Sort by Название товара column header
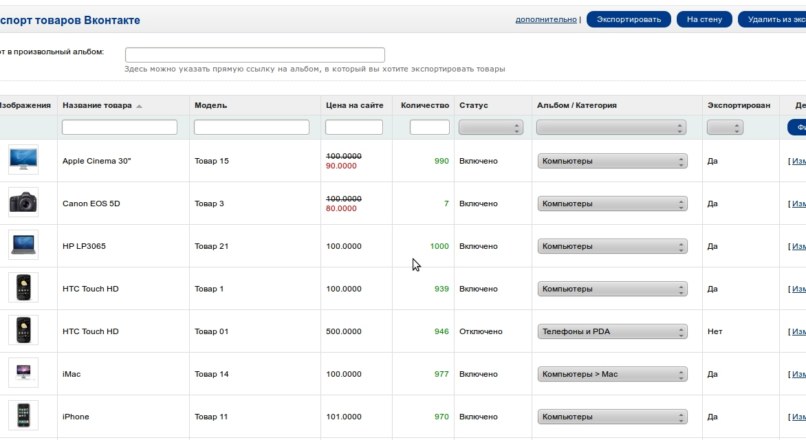Screen dimensions: 806x440 tap(97, 105)
